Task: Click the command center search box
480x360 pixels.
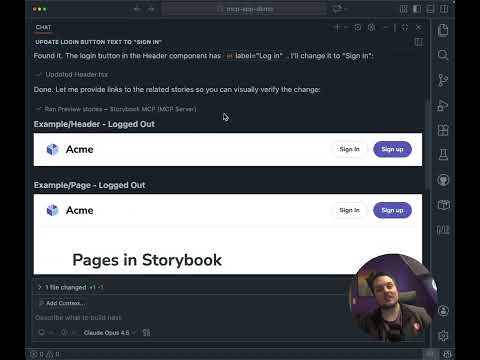Action: pos(244,9)
